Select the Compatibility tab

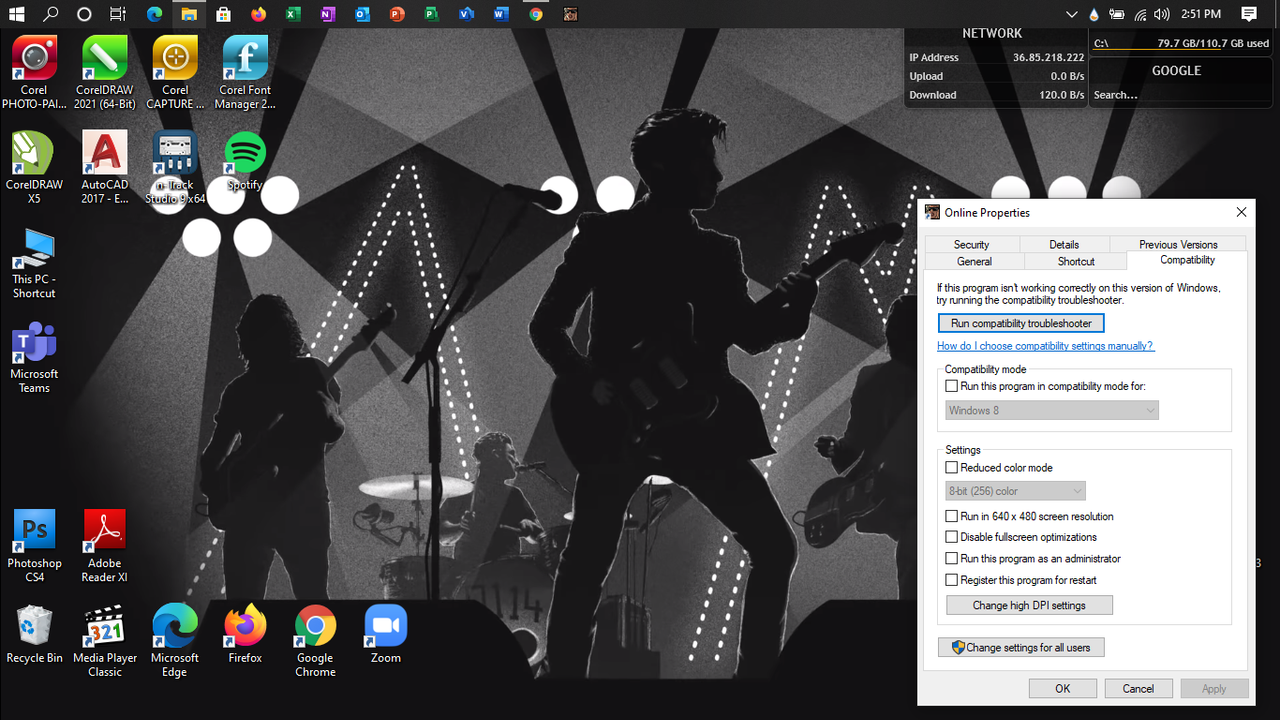pyautogui.click(x=1187, y=260)
